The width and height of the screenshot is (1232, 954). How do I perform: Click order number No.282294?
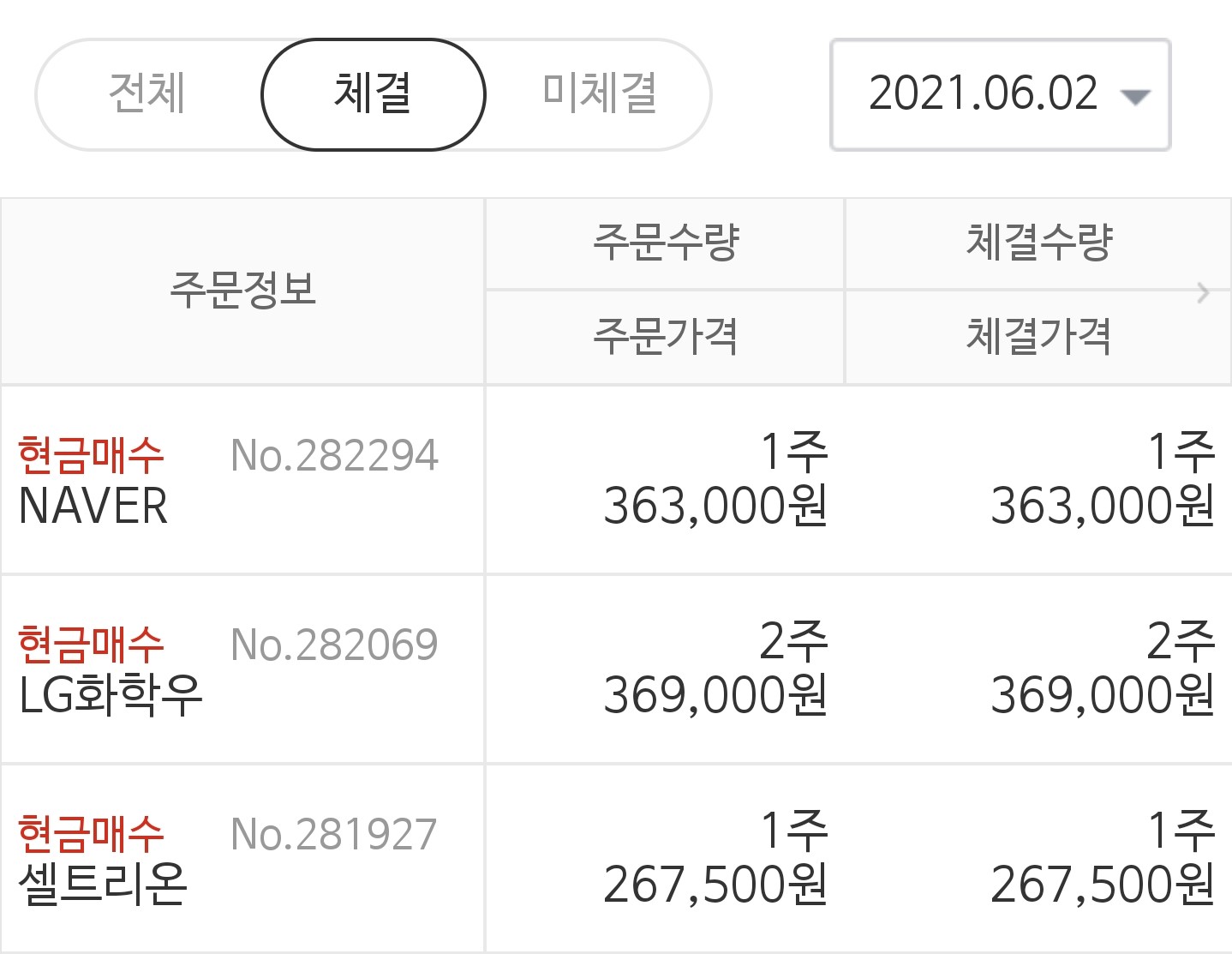(x=334, y=455)
